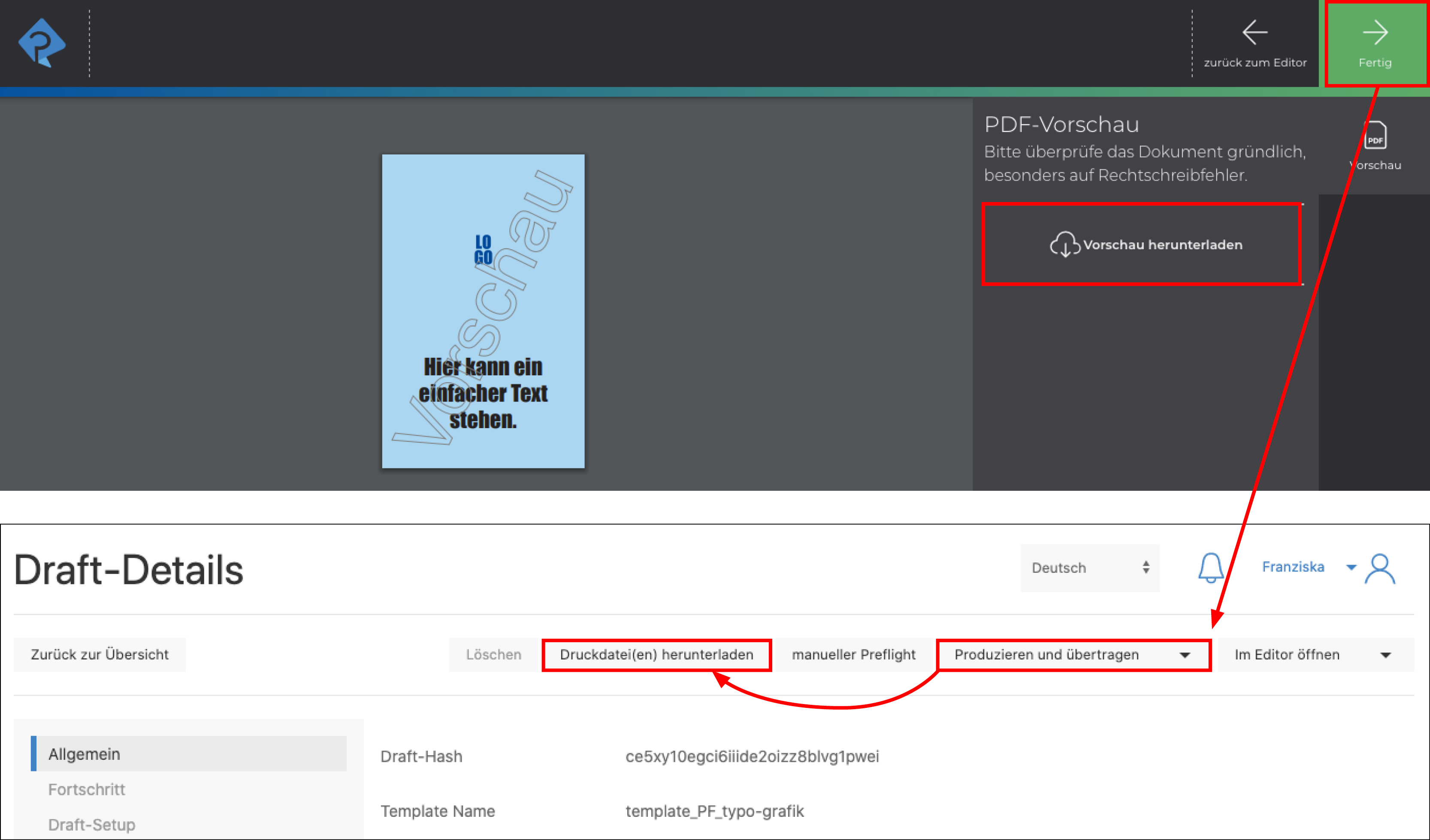Click the Löschen button
The height and width of the screenshot is (840, 1430).
click(x=493, y=654)
